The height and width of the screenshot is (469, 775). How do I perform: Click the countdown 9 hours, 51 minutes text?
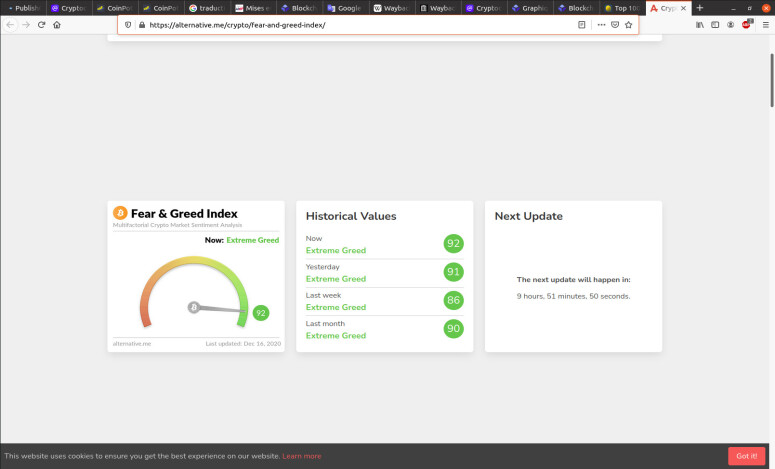pyautogui.click(x=573, y=296)
